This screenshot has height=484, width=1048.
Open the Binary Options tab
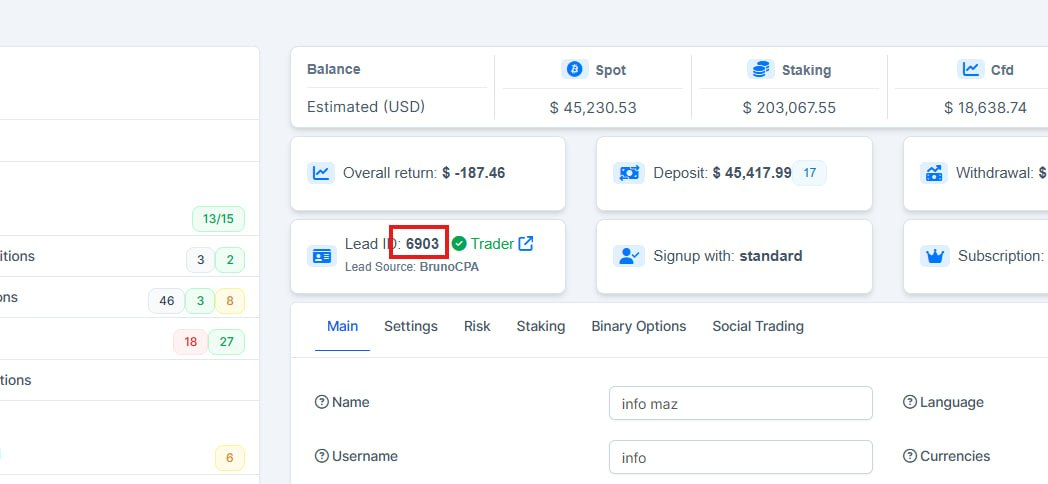point(638,326)
